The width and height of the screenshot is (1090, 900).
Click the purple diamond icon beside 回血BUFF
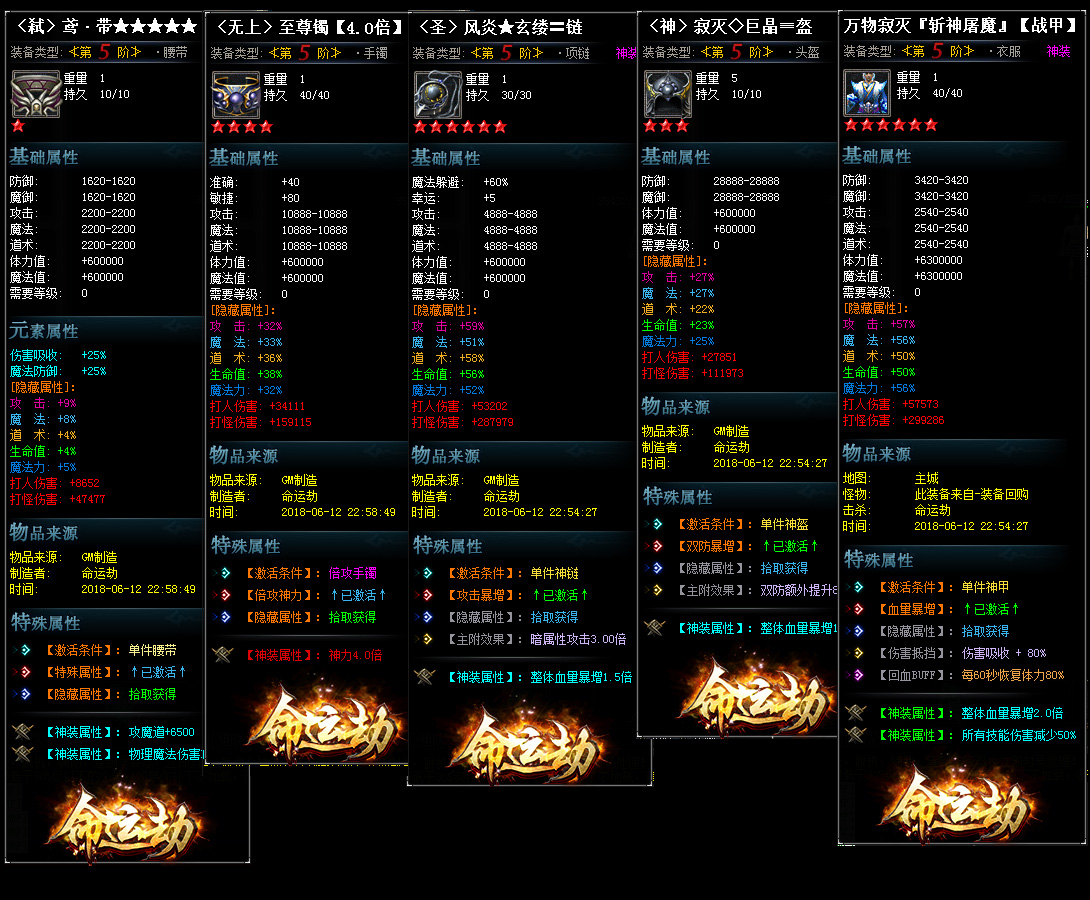coord(858,675)
